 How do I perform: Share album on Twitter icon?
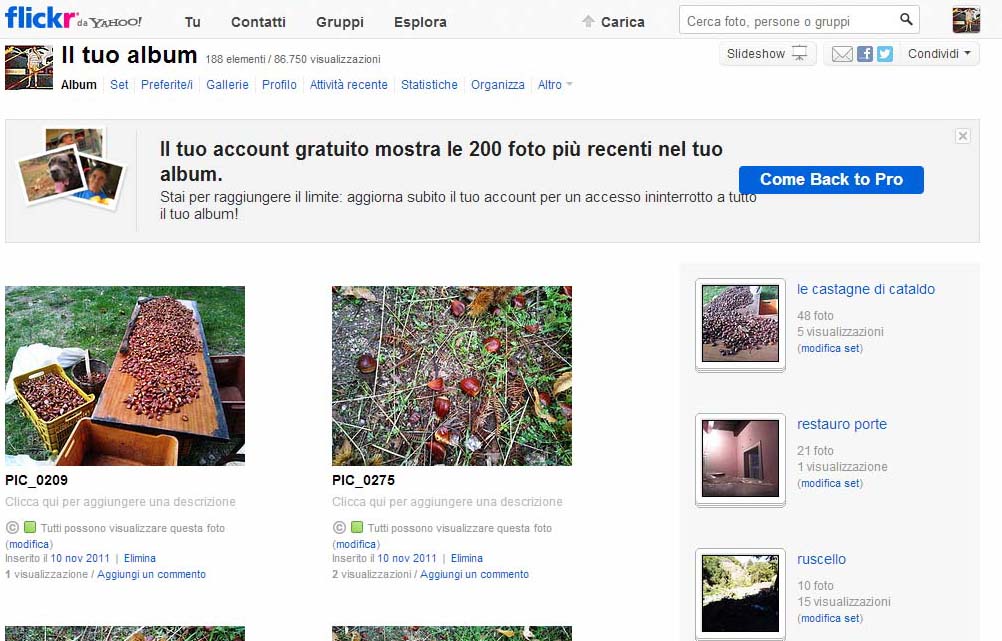(x=885, y=54)
